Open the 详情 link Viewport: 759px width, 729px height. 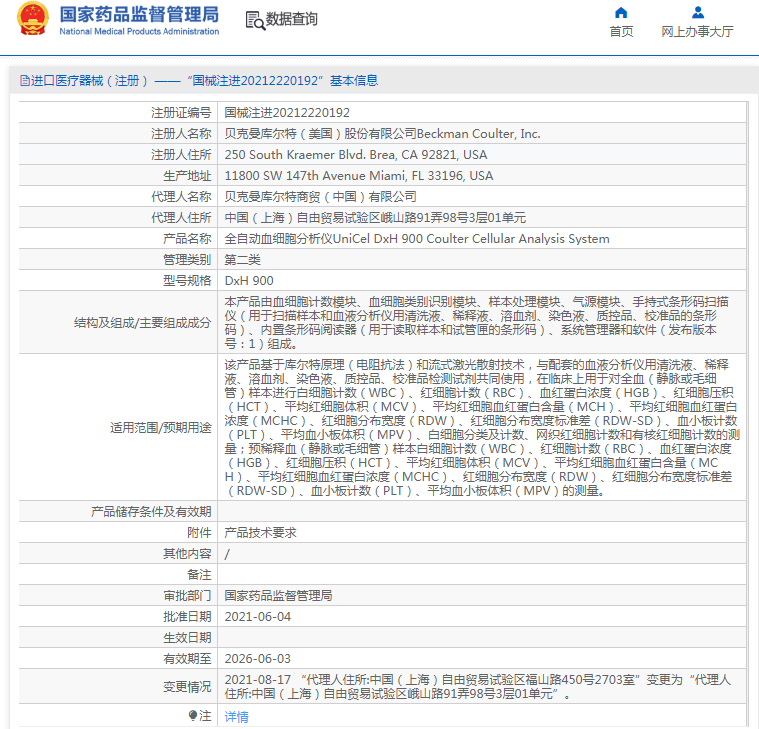point(236,716)
